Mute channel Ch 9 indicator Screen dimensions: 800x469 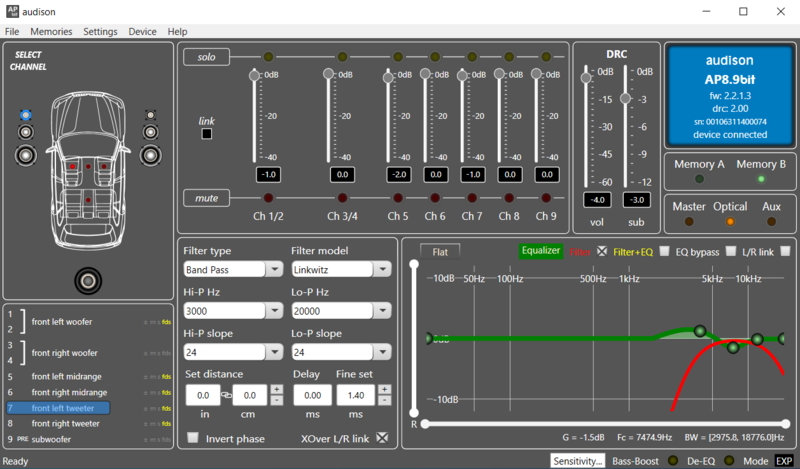click(546, 198)
